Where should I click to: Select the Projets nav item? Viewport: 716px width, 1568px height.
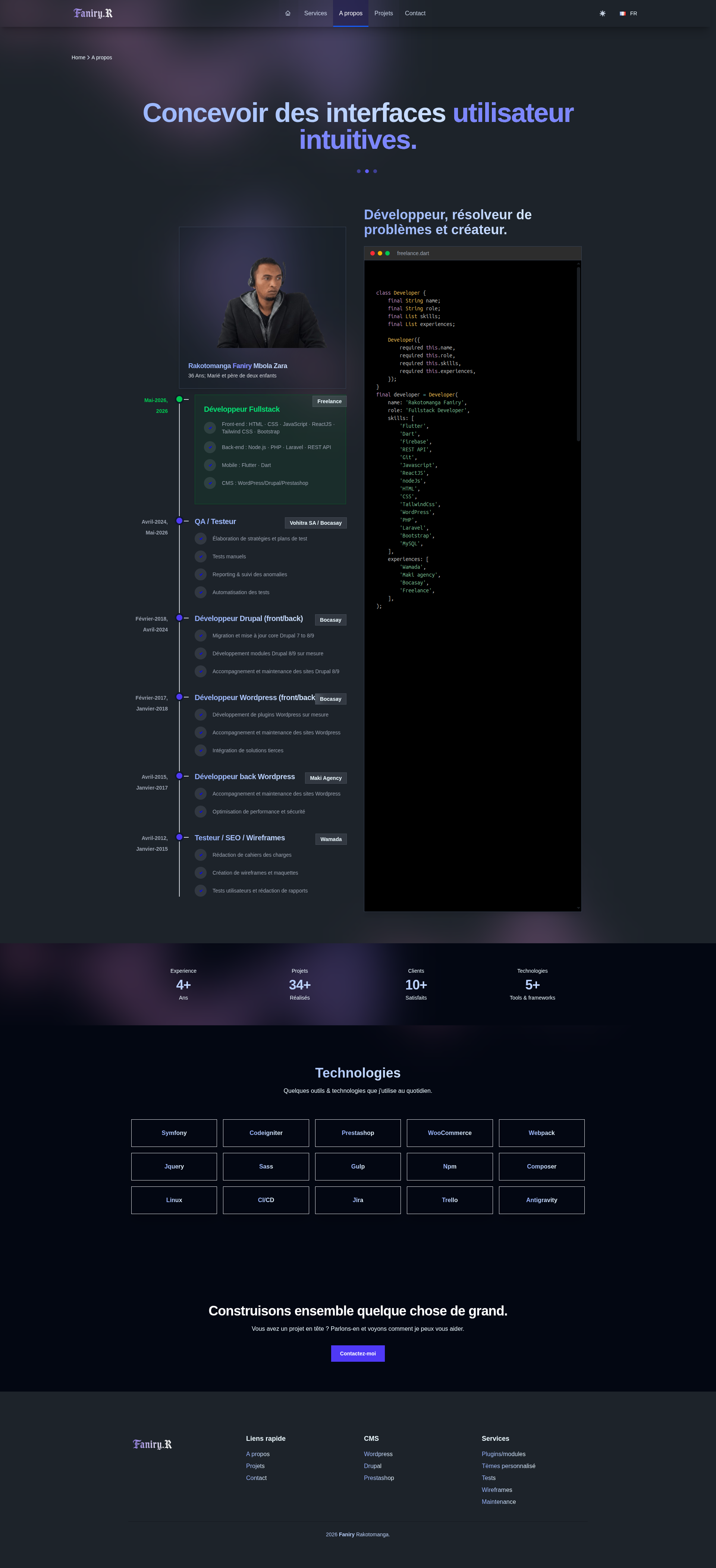coord(384,13)
